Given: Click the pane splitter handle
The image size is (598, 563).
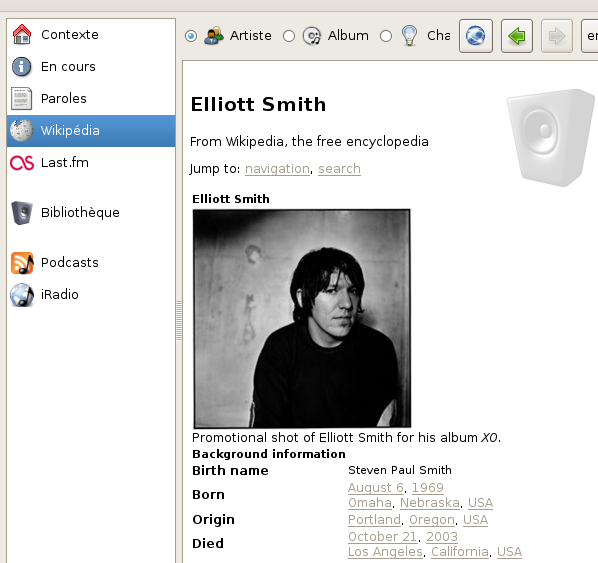Looking at the screenshot, I should (x=179, y=320).
